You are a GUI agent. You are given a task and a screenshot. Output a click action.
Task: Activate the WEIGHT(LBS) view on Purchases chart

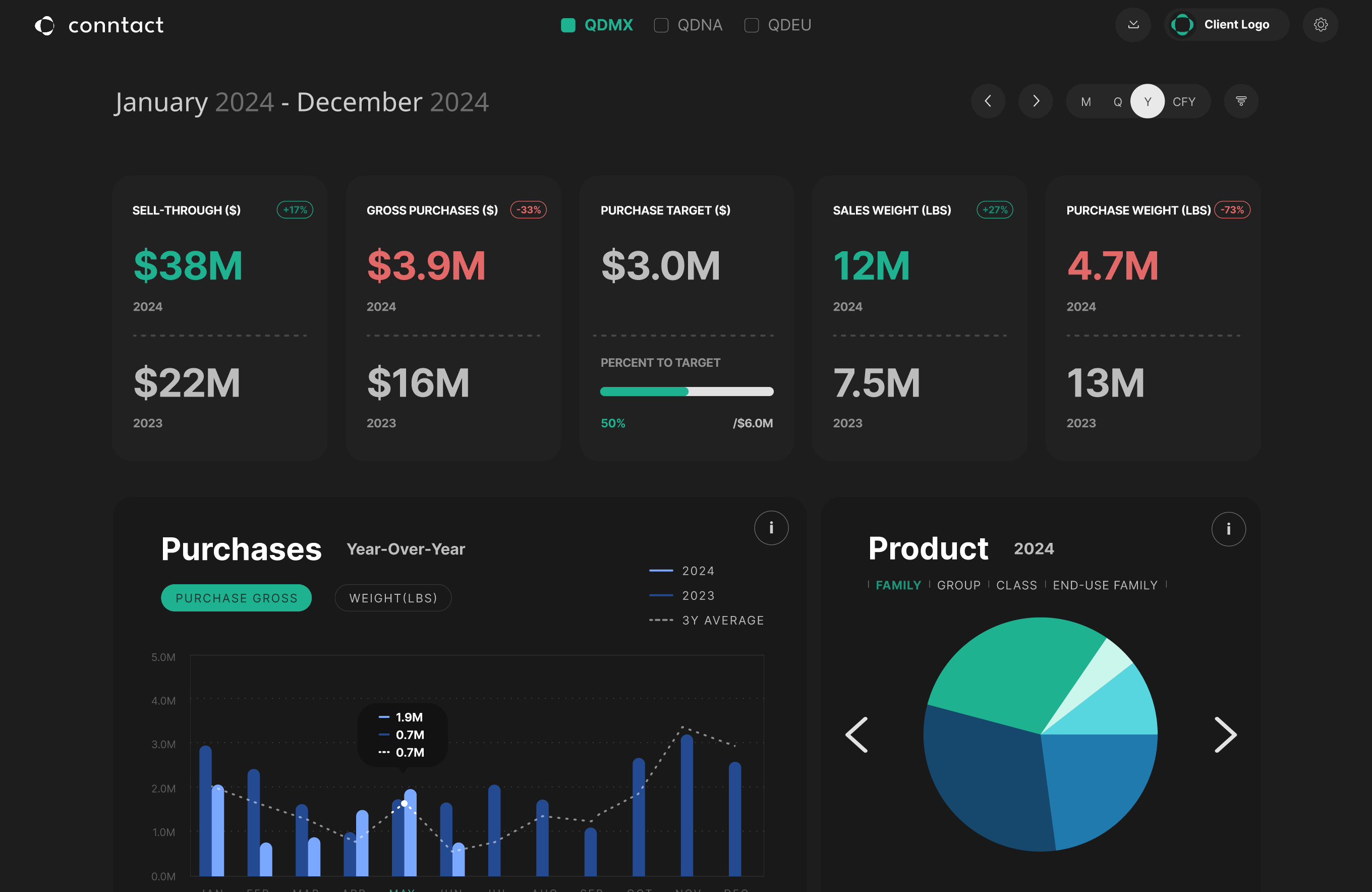tap(392, 597)
